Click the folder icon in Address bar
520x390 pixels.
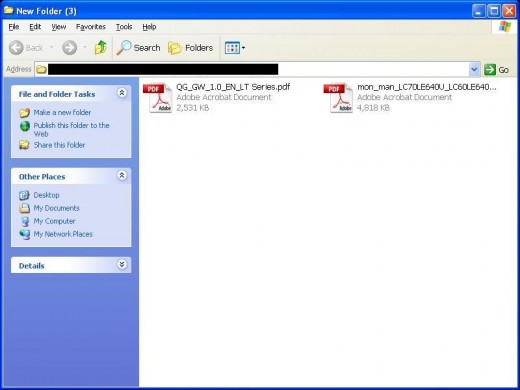tap(41, 70)
